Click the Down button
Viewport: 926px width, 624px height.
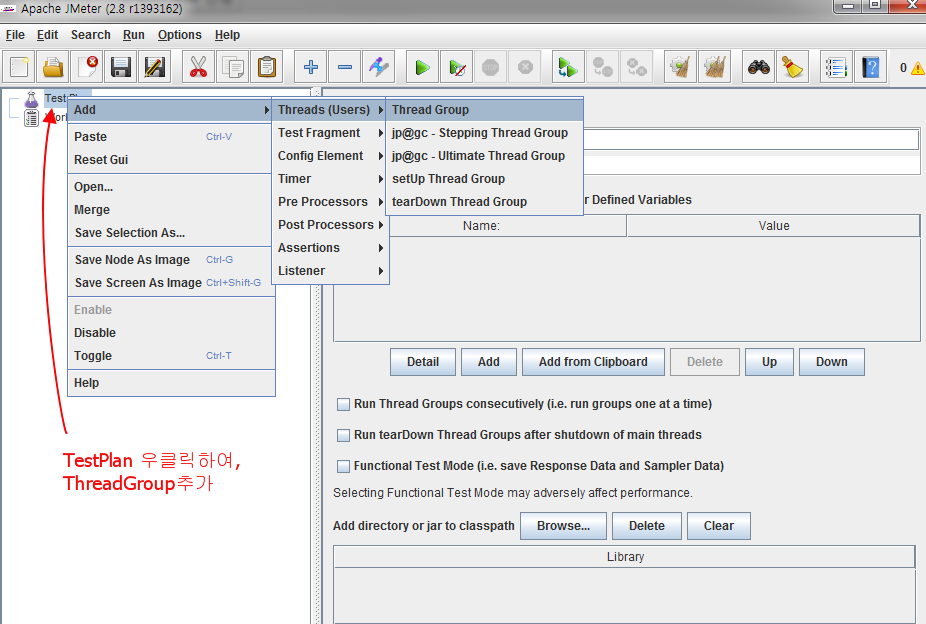pyautogui.click(x=832, y=362)
